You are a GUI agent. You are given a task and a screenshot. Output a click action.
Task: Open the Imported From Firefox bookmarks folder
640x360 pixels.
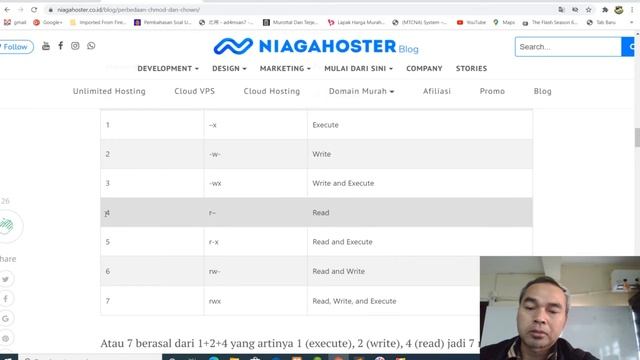point(98,22)
